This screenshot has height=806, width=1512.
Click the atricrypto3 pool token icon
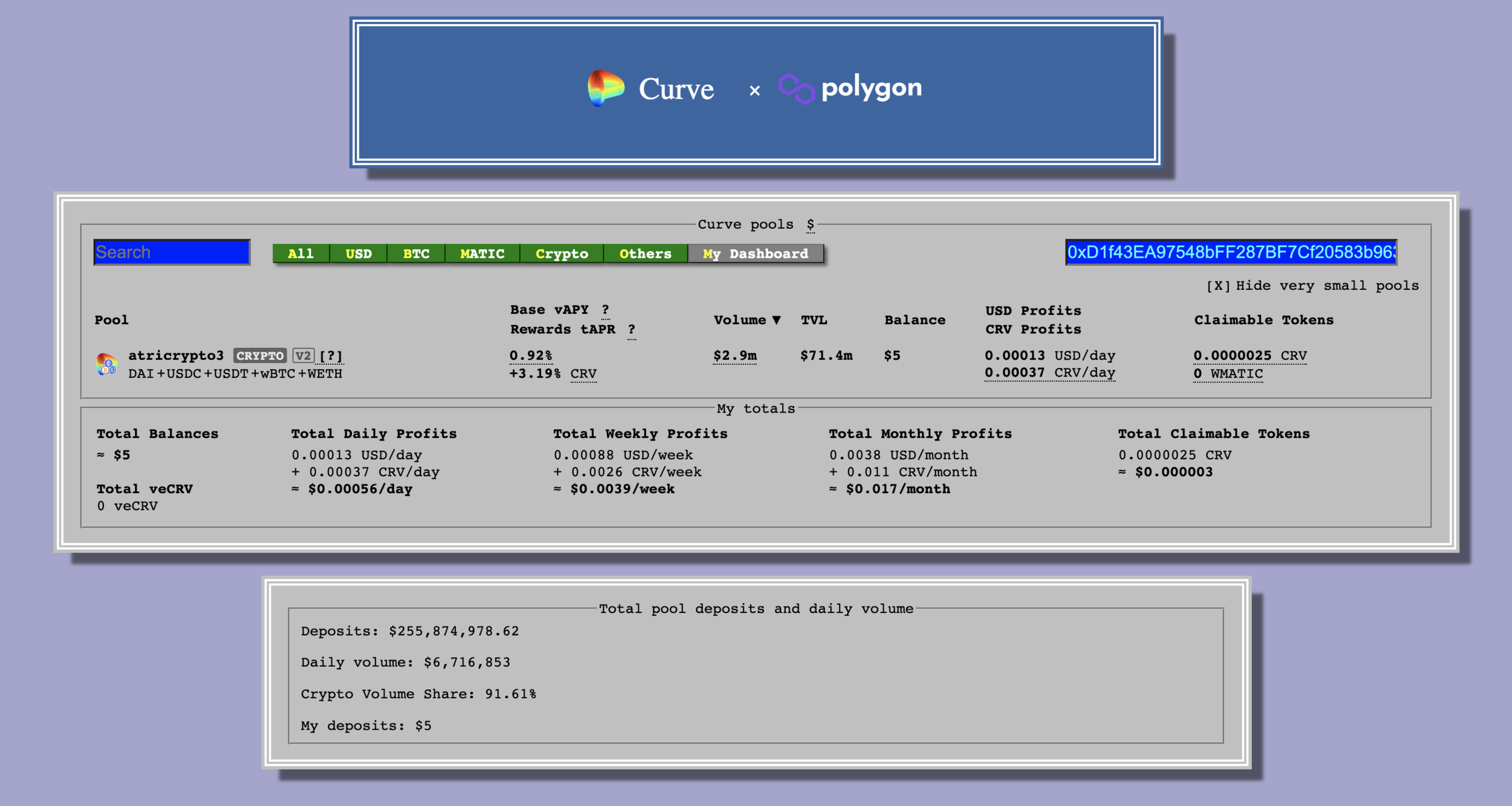coord(106,364)
